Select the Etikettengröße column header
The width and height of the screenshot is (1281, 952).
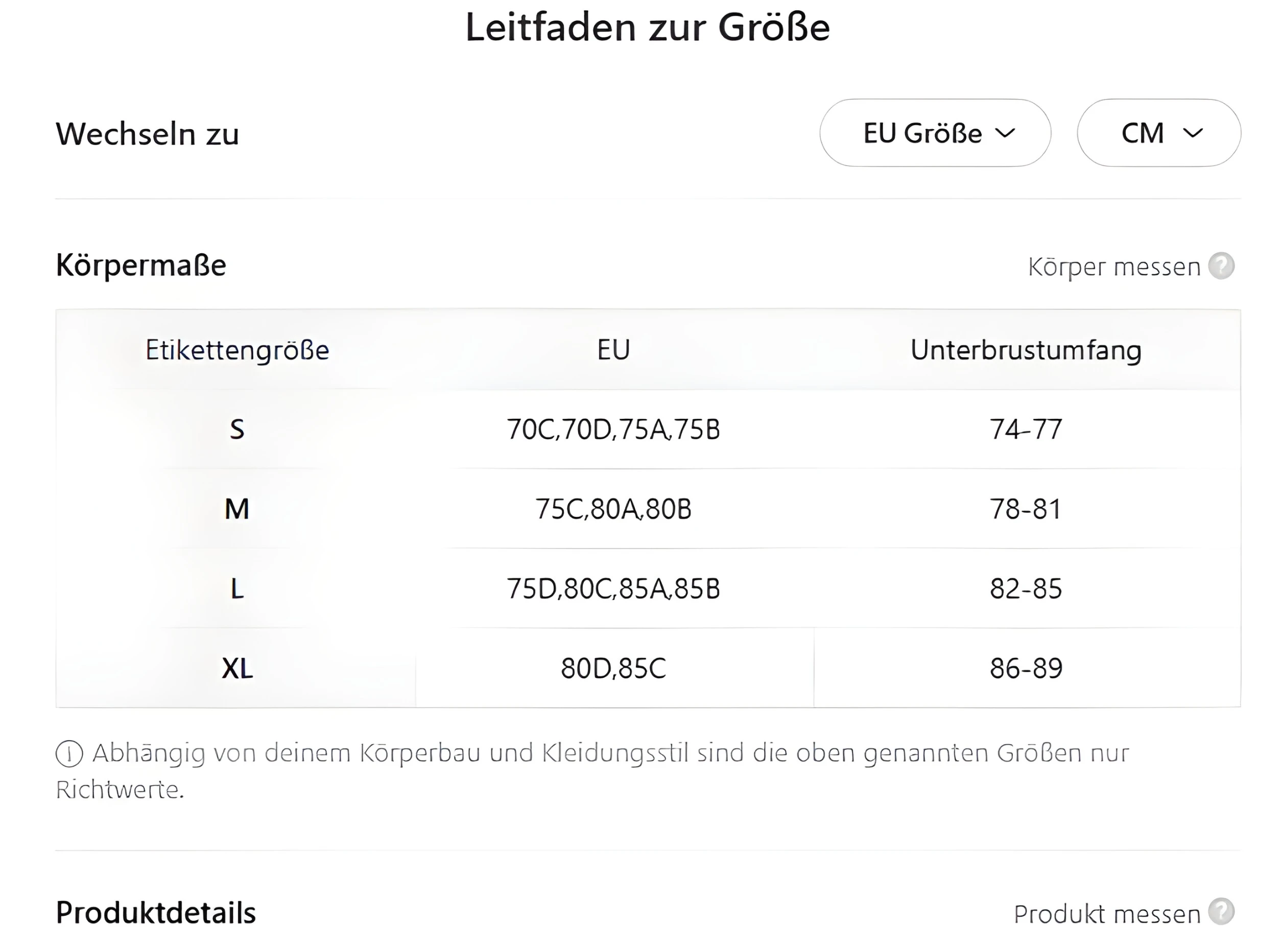237,350
